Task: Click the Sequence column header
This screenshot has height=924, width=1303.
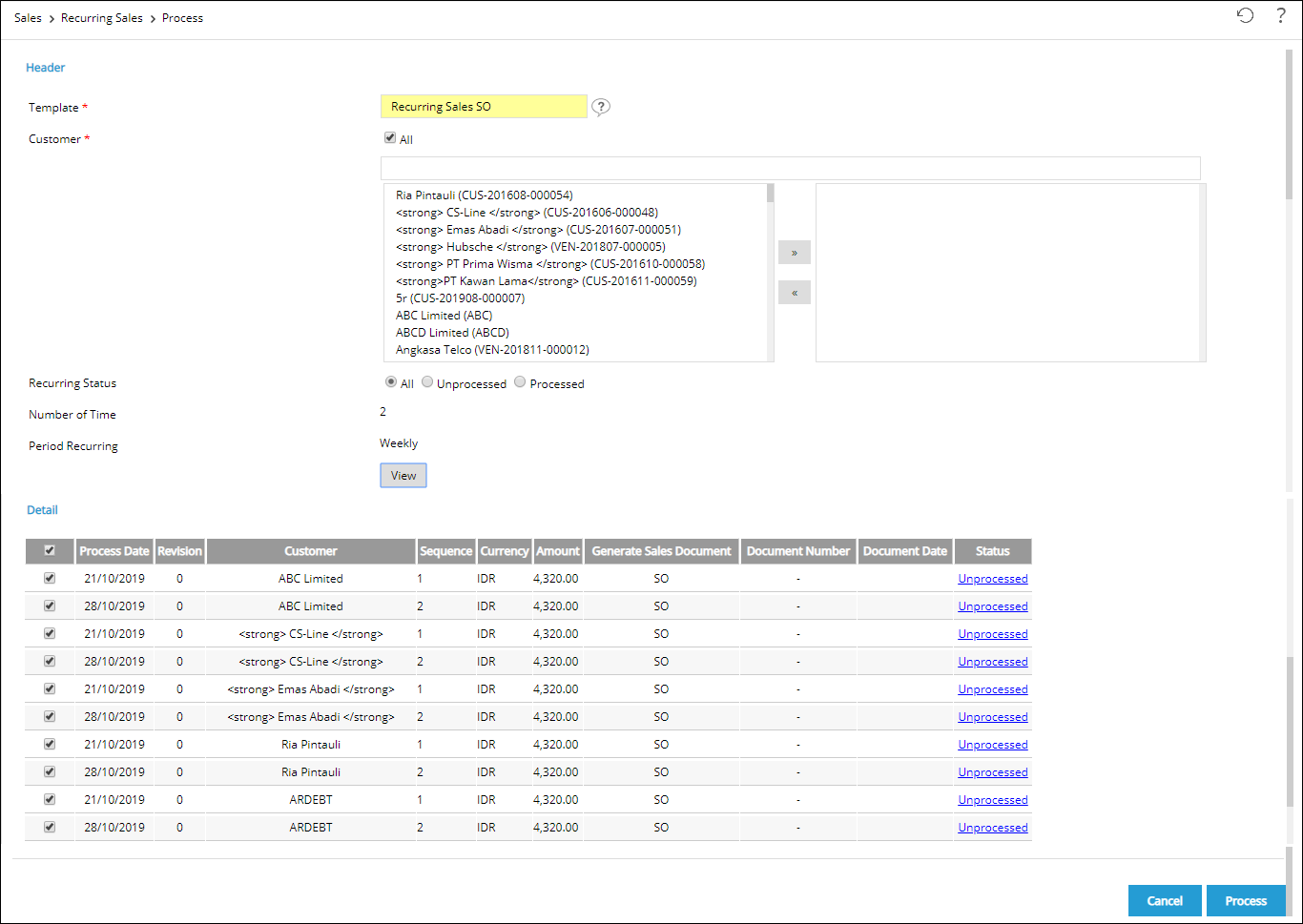Action: tap(446, 551)
